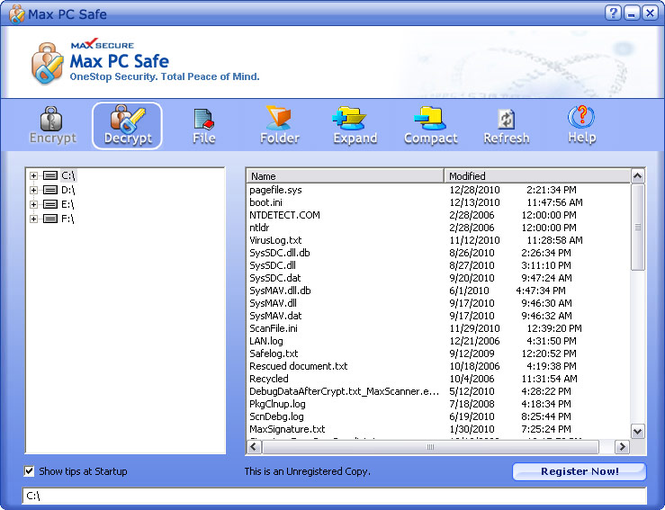Click the D:\ drive icon

pos(50,190)
